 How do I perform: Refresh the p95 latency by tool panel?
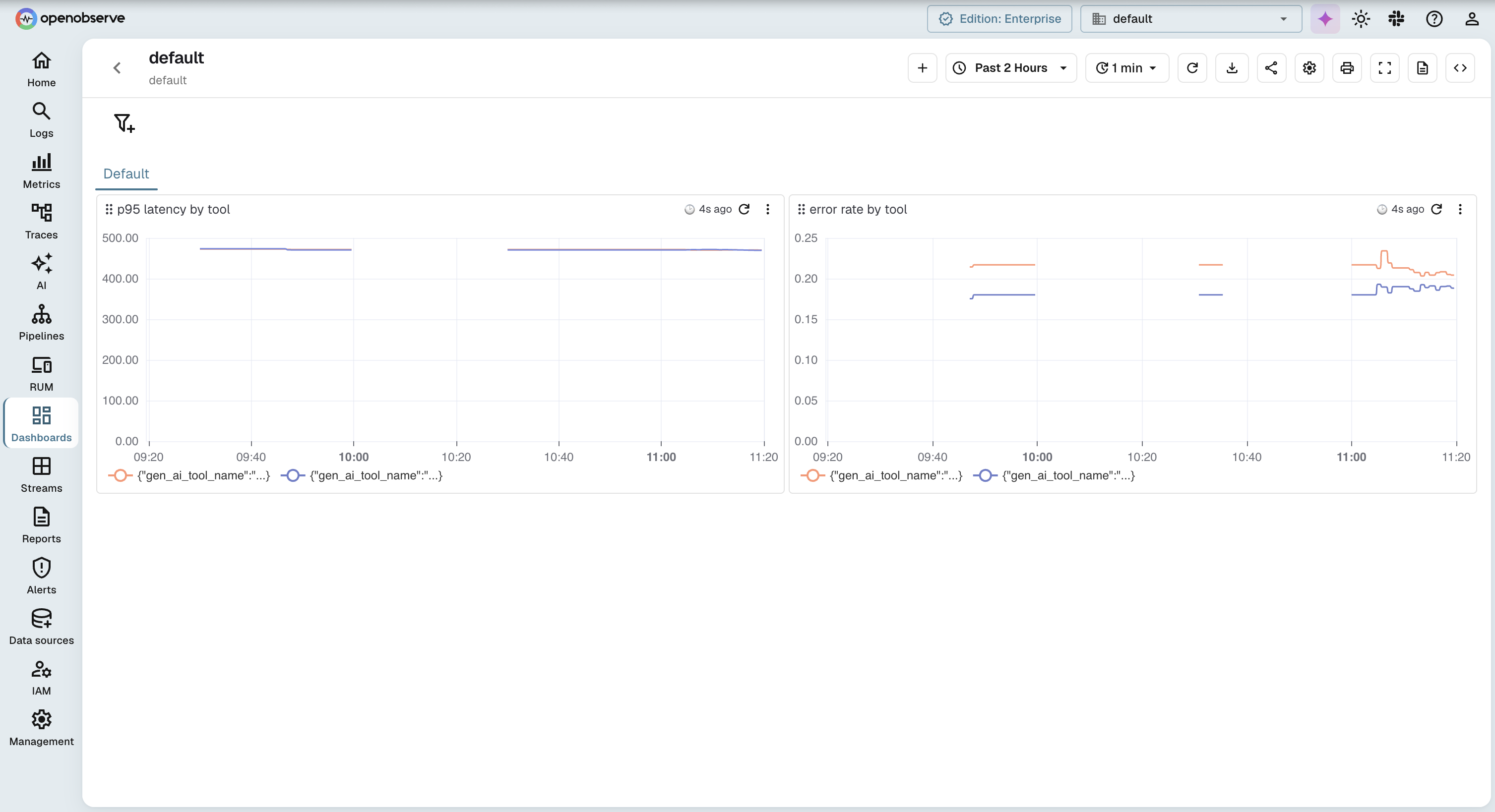744,209
